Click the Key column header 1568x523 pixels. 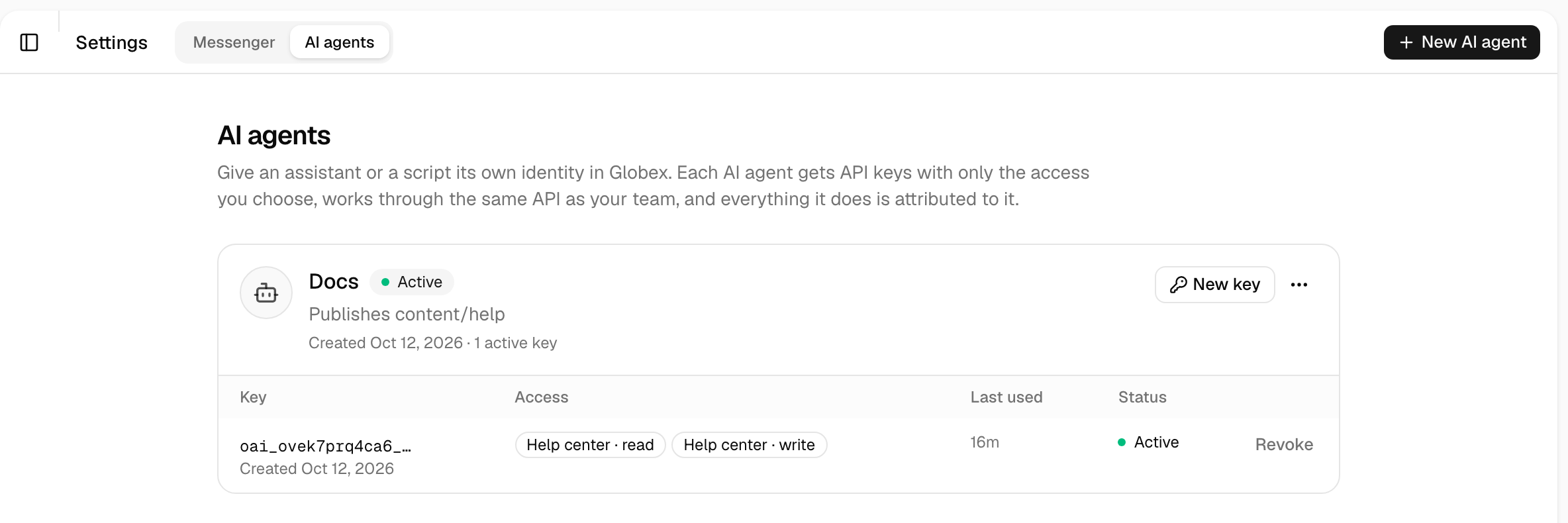pyautogui.click(x=253, y=397)
